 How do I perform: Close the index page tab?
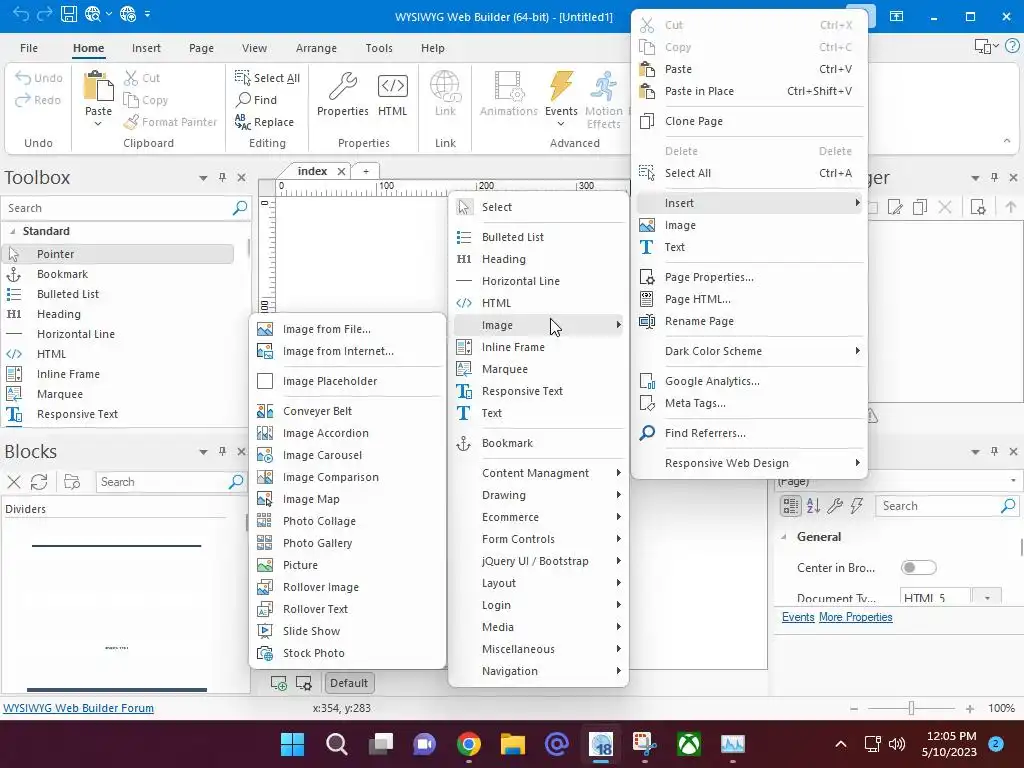point(341,171)
